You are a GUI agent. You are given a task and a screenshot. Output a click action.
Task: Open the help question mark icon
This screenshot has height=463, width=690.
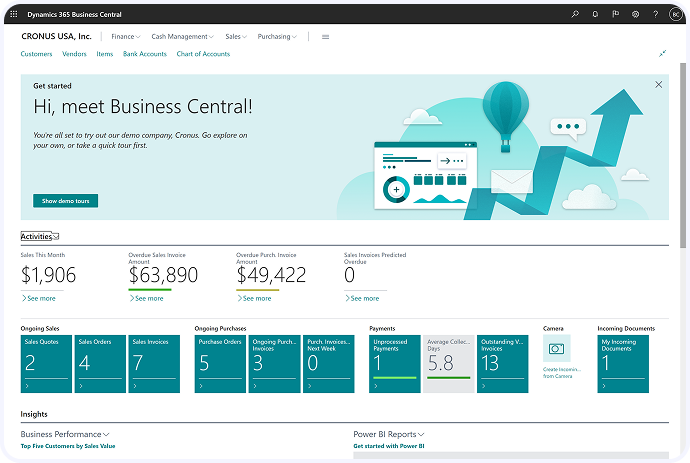[x=656, y=14]
